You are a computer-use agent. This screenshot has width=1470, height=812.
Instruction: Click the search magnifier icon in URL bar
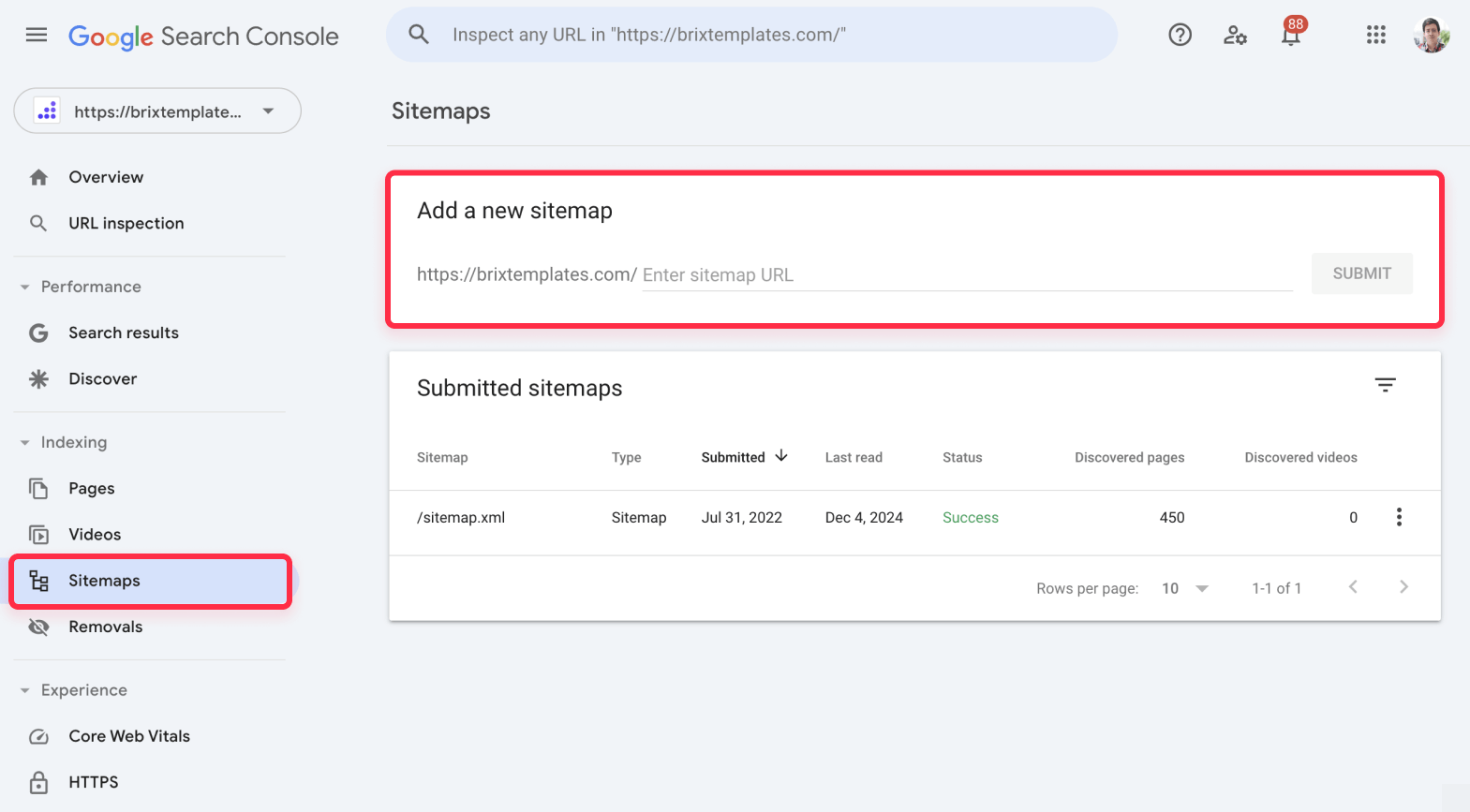(419, 35)
